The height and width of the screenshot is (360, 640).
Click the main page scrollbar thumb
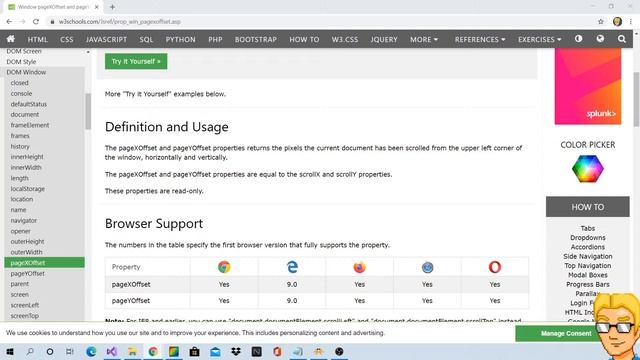[636, 99]
